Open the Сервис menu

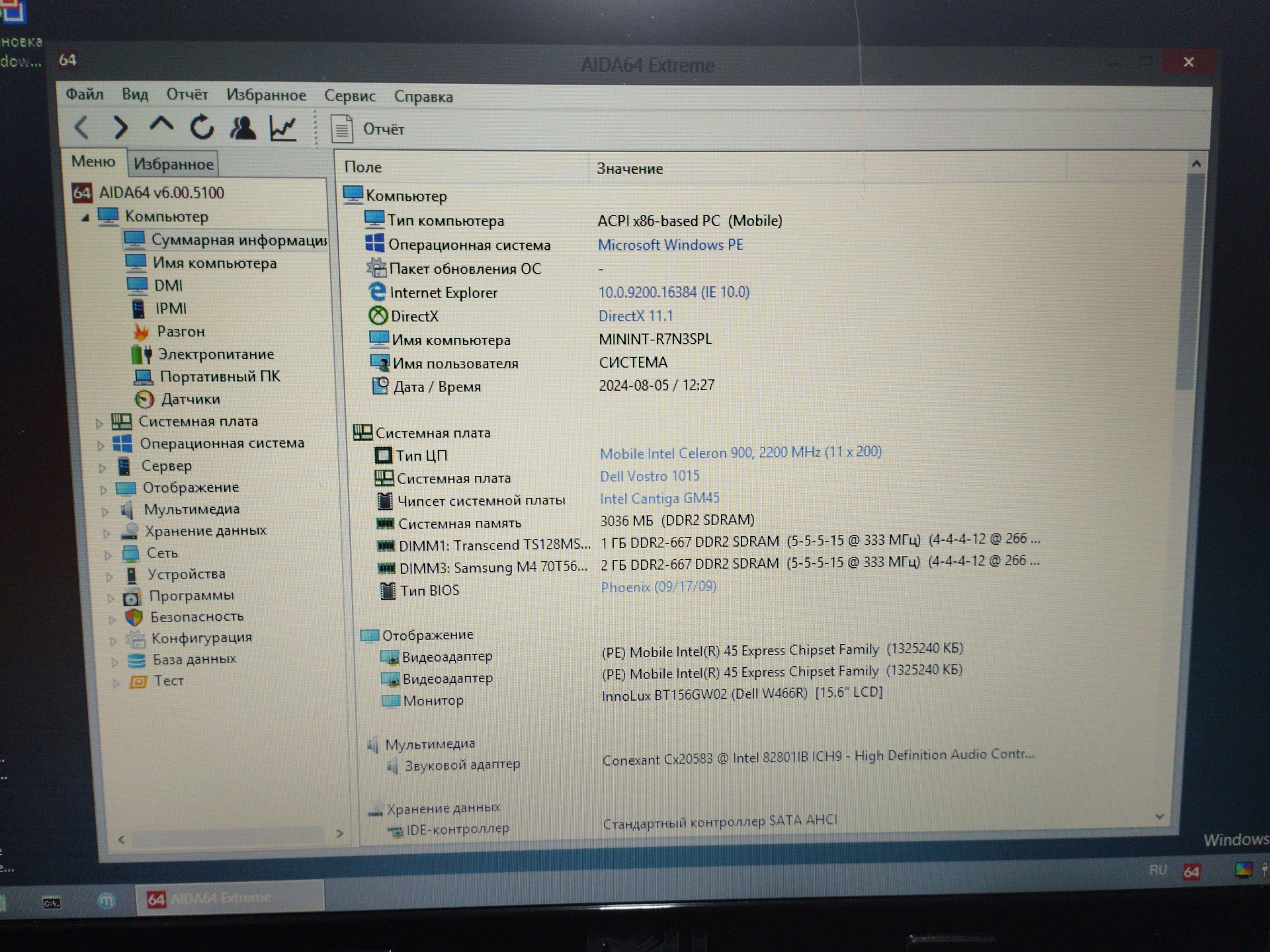[x=350, y=96]
